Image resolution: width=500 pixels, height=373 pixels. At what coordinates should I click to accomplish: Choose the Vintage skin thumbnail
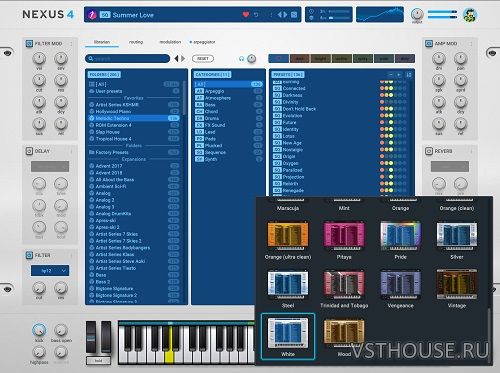[457, 284]
